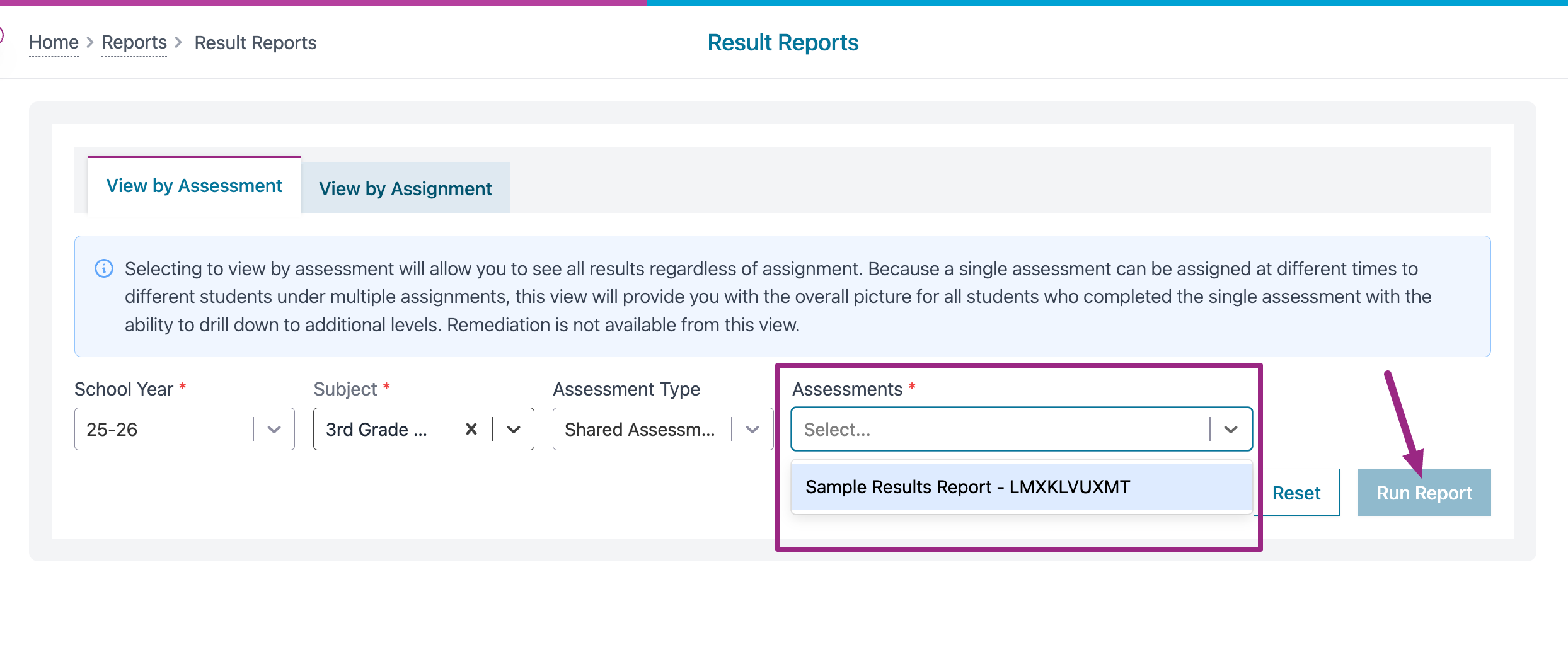This screenshot has width=1568, height=645.
Task: Select the View by Assessment tab
Action: (194, 186)
